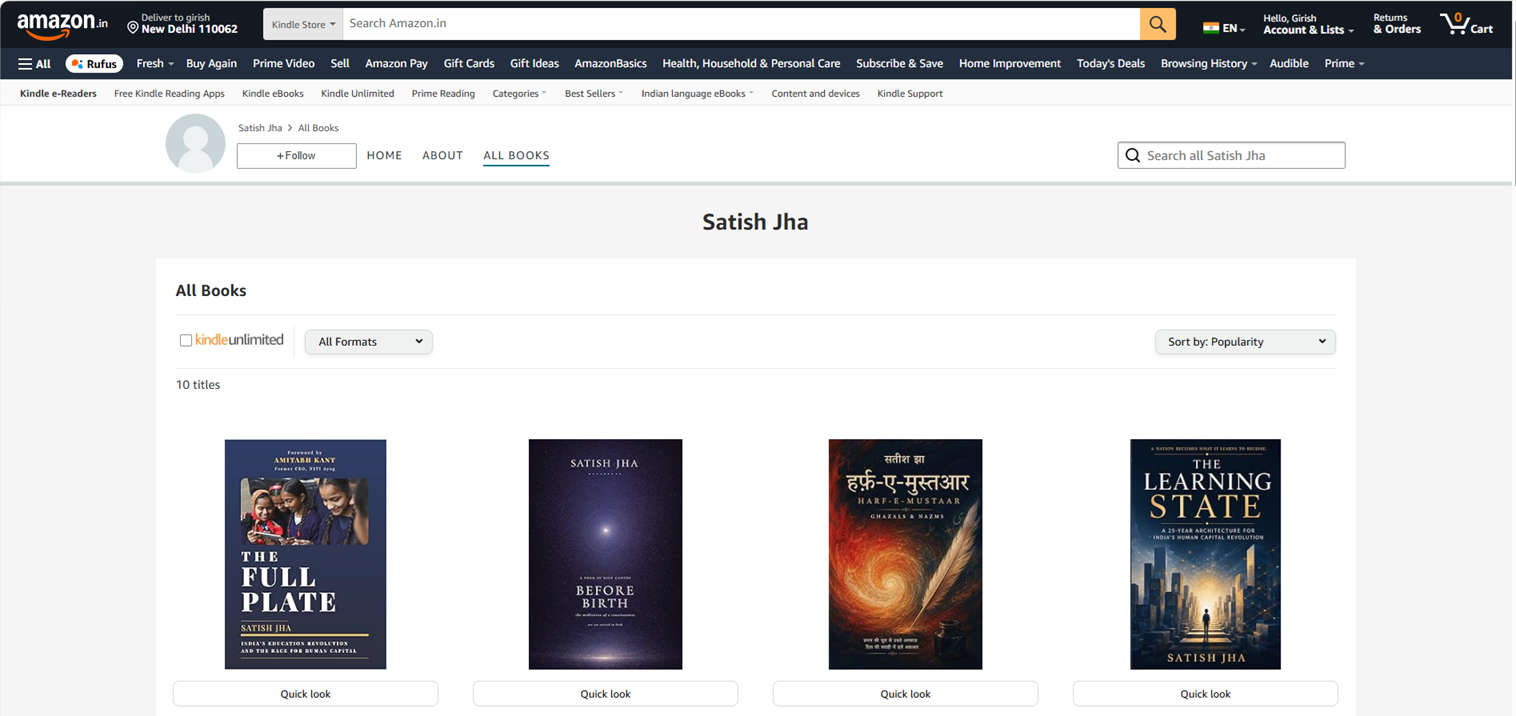The image size is (1516, 716).
Task: Open the All Formats dropdown
Action: pyautogui.click(x=369, y=342)
